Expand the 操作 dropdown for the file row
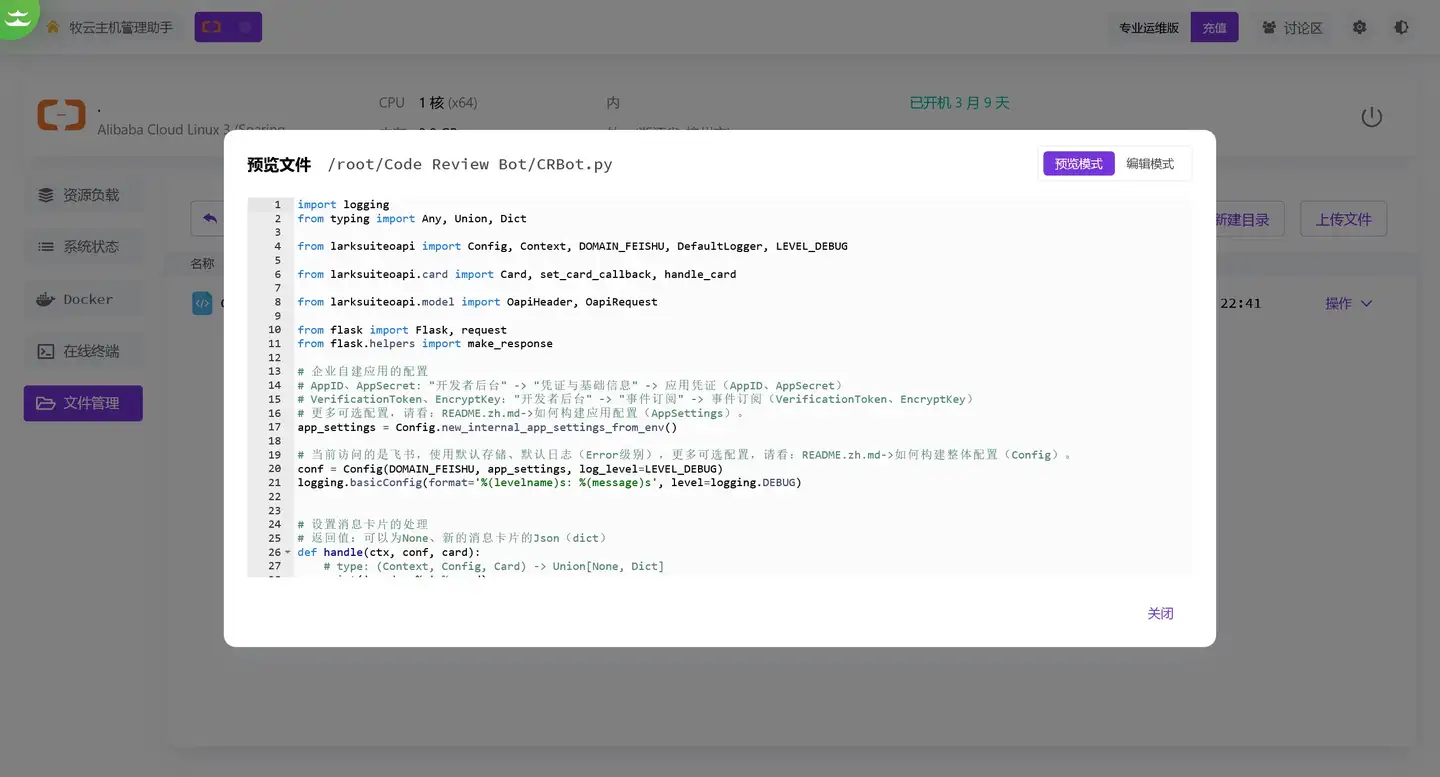Image resolution: width=1440 pixels, height=777 pixels. [x=1348, y=303]
